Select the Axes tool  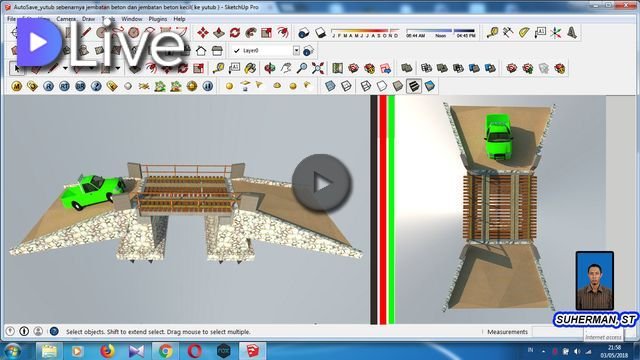[556, 33]
